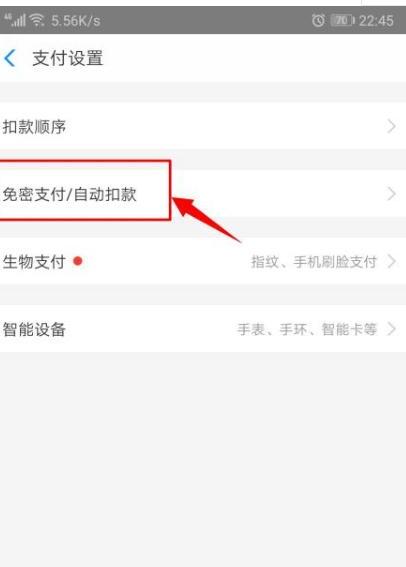Tap the 指纹、手机刷脸支付 description text
The image size is (406, 567).
coord(314,261)
